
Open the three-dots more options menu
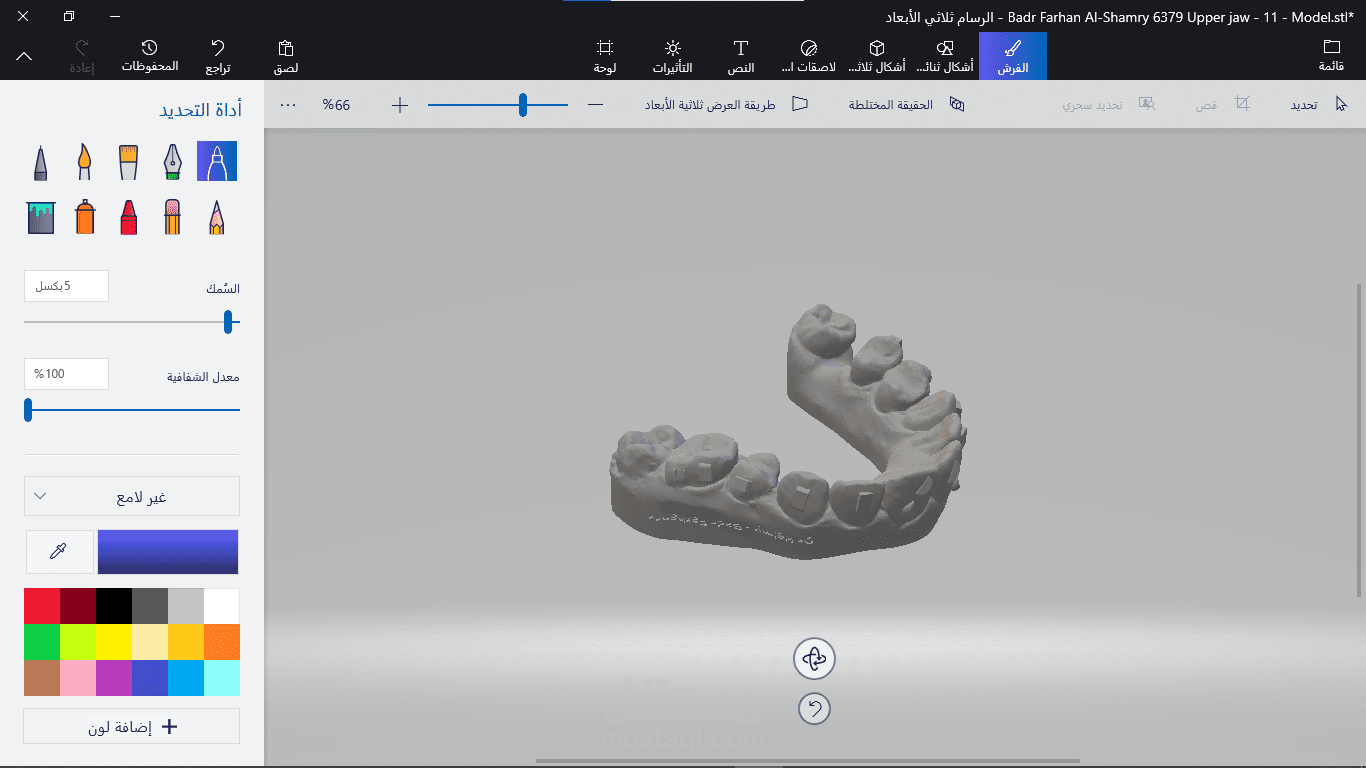(x=288, y=105)
